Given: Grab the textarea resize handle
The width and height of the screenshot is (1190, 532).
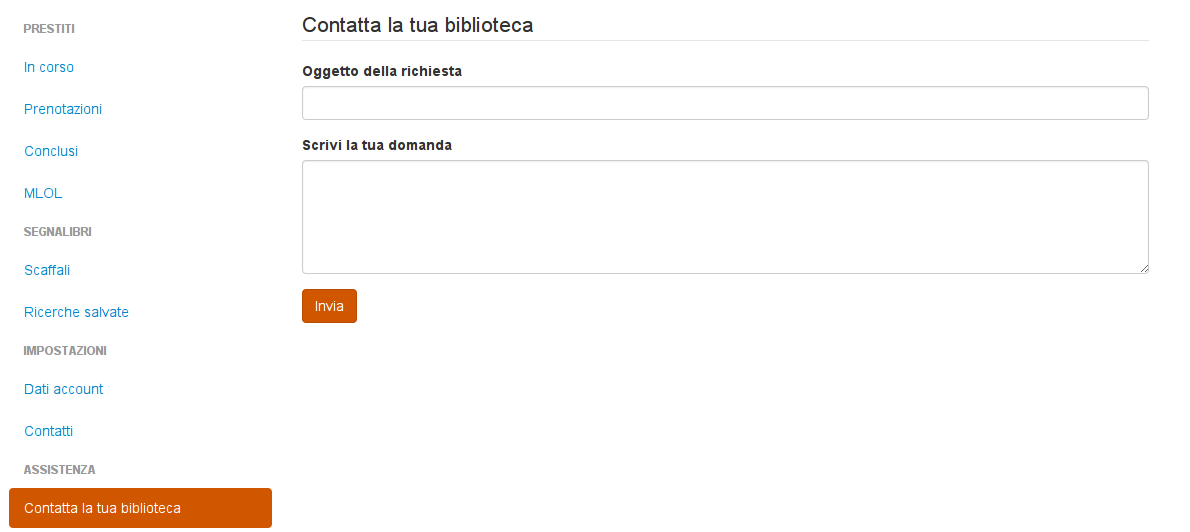Looking at the screenshot, I should pyautogui.click(x=1143, y=268).
